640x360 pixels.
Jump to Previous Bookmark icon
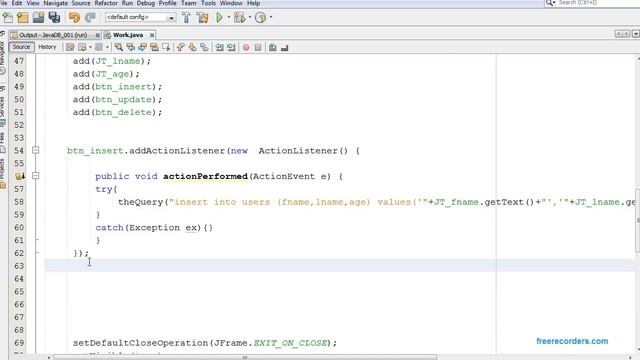[181, 47]
